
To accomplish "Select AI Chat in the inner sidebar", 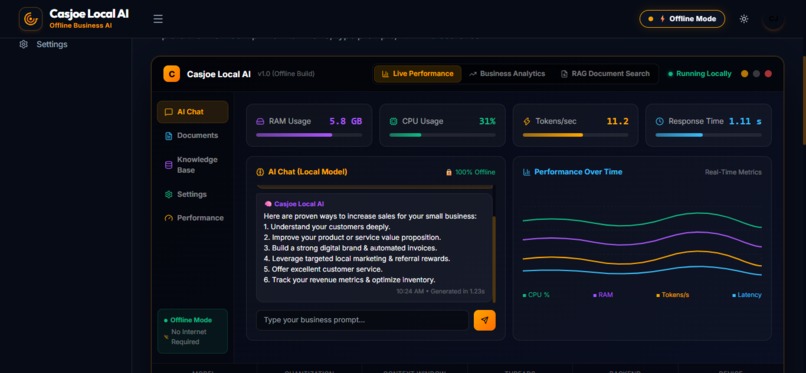I will point(193,111).
